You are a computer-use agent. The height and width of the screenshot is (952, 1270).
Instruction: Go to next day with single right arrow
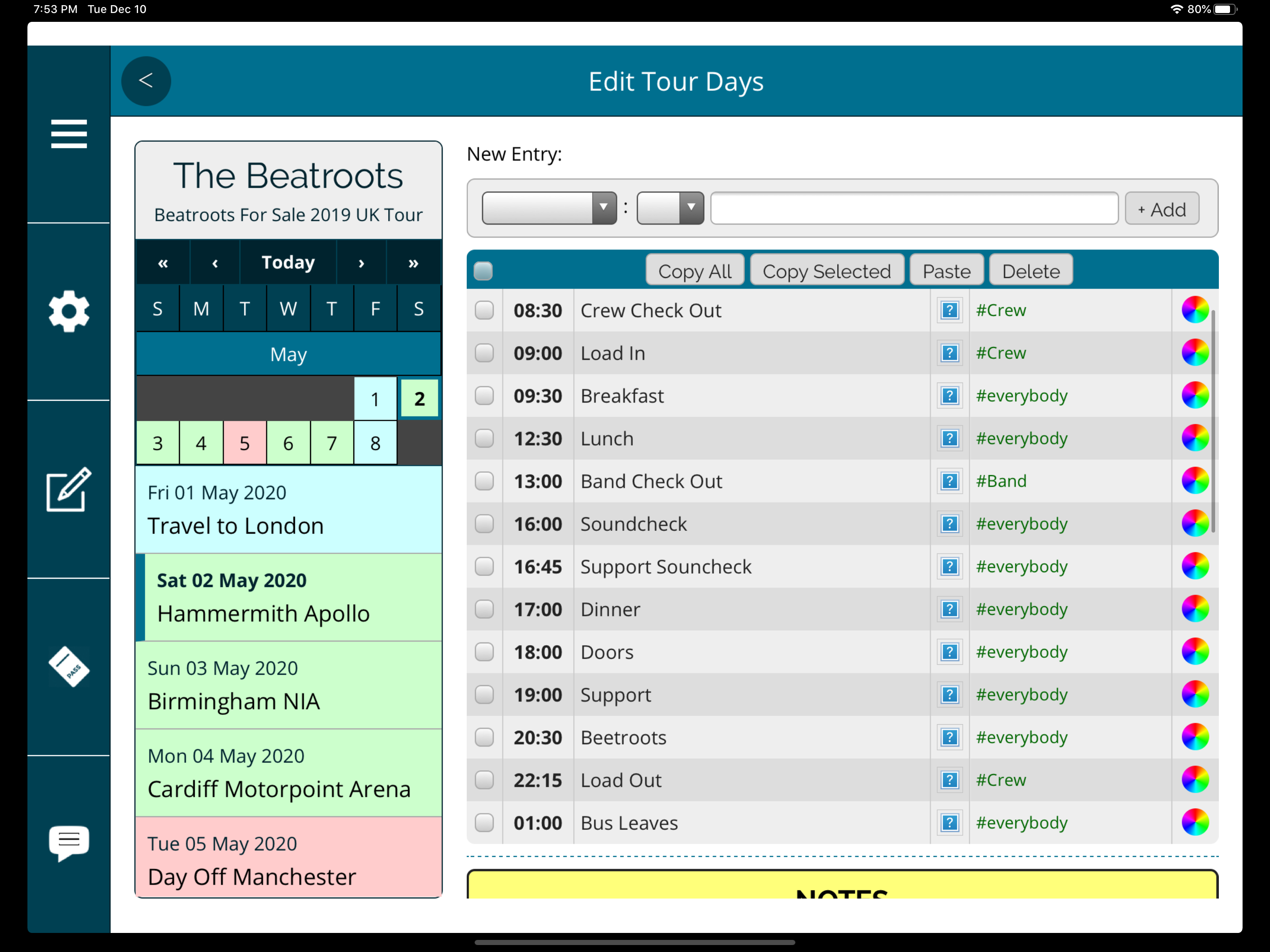point(361,263)
